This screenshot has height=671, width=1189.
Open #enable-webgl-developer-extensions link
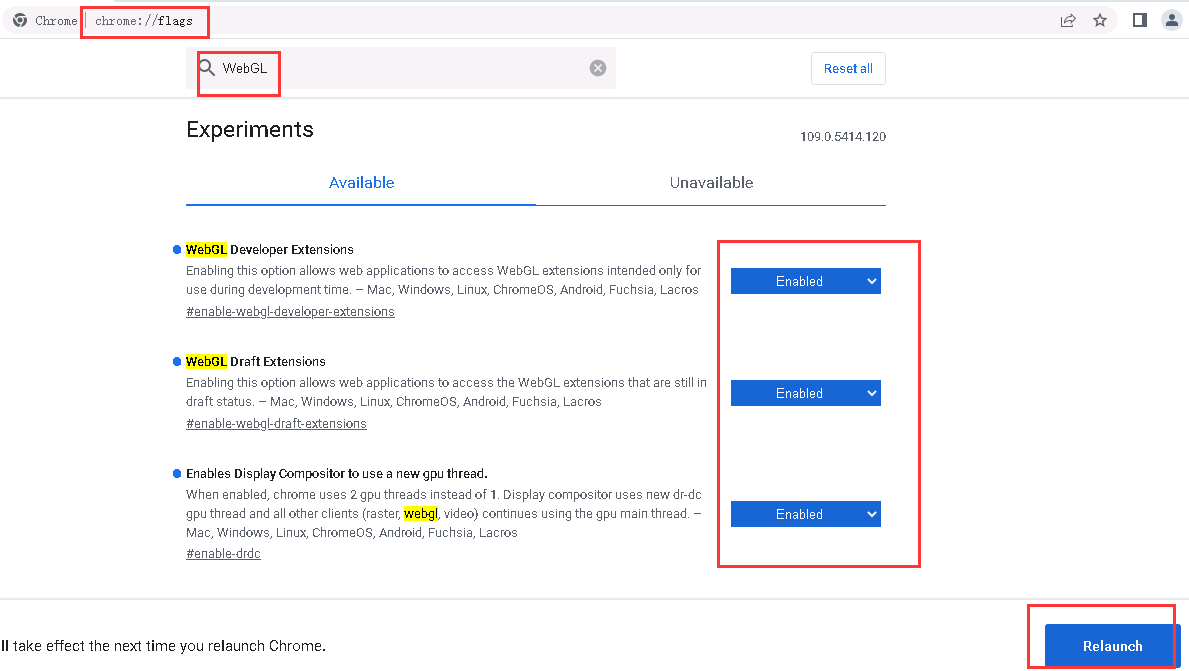(x=290, y=312)
